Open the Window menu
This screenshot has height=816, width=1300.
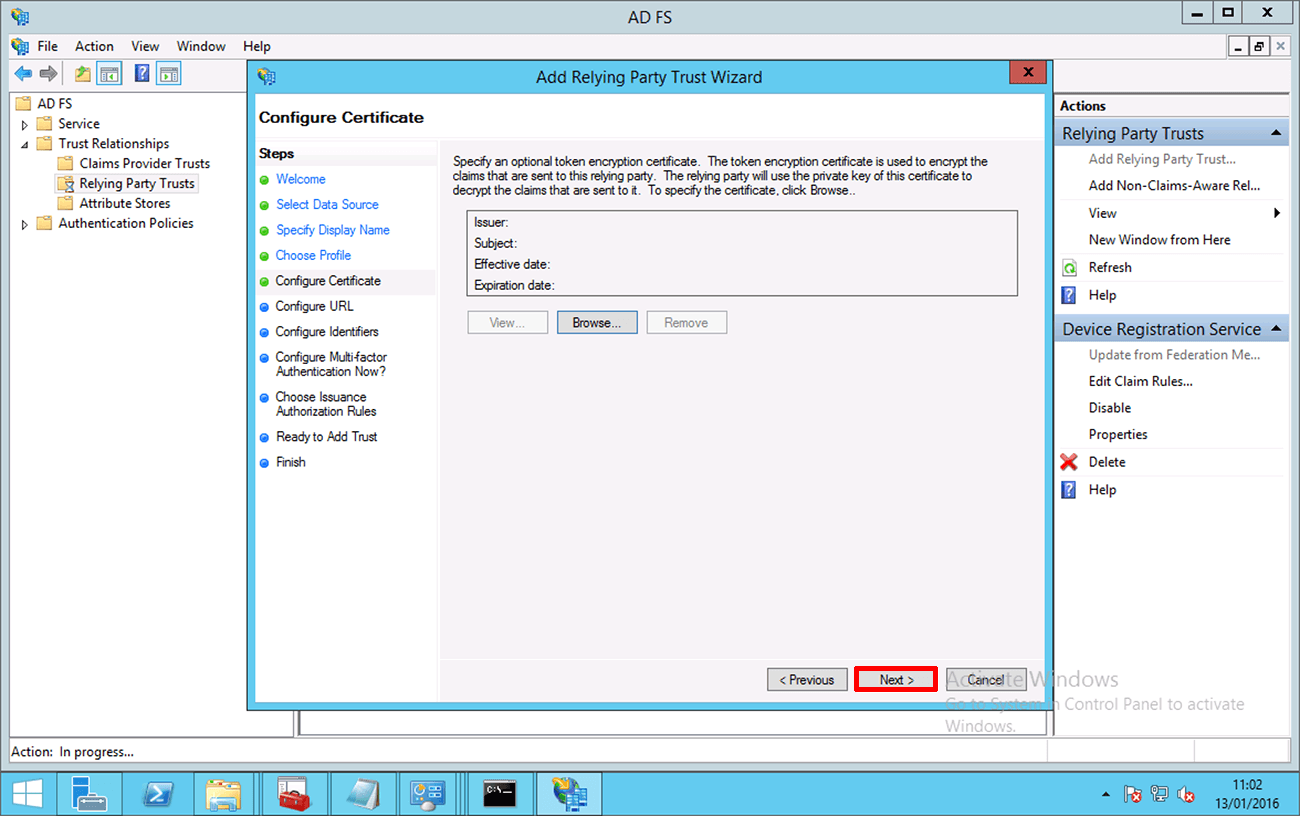click(201, 46)
